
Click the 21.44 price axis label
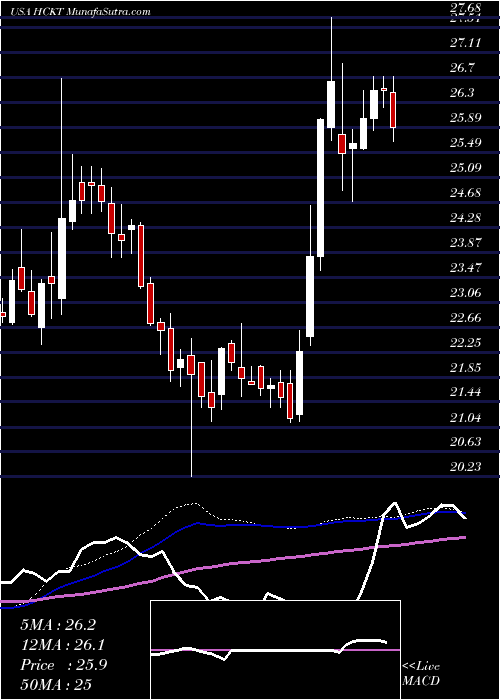[466, 392]
